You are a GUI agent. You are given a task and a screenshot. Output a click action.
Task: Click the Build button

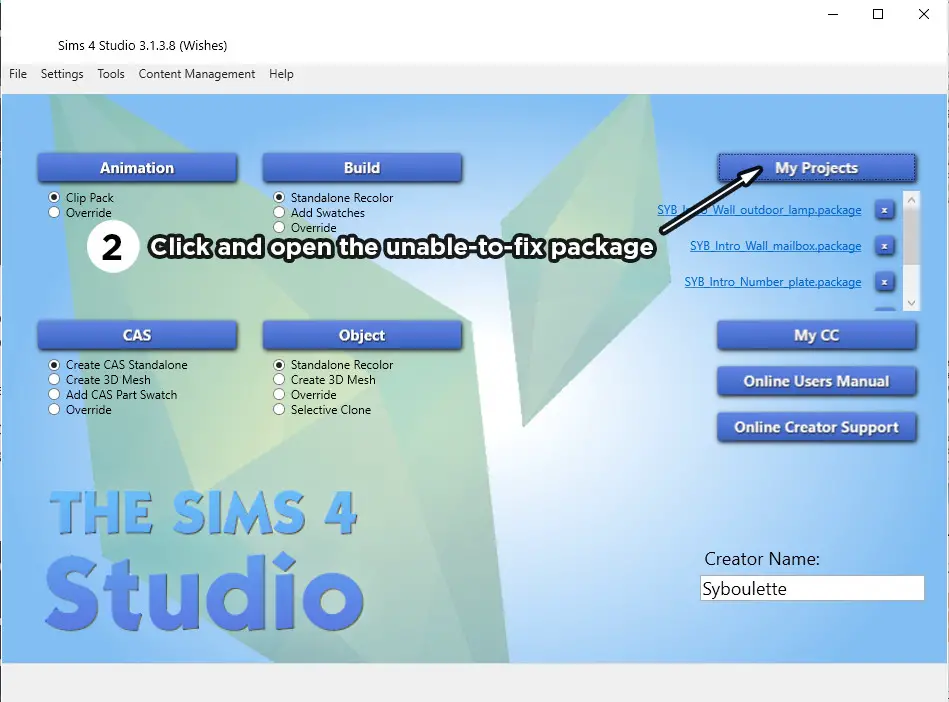(362, 168)
